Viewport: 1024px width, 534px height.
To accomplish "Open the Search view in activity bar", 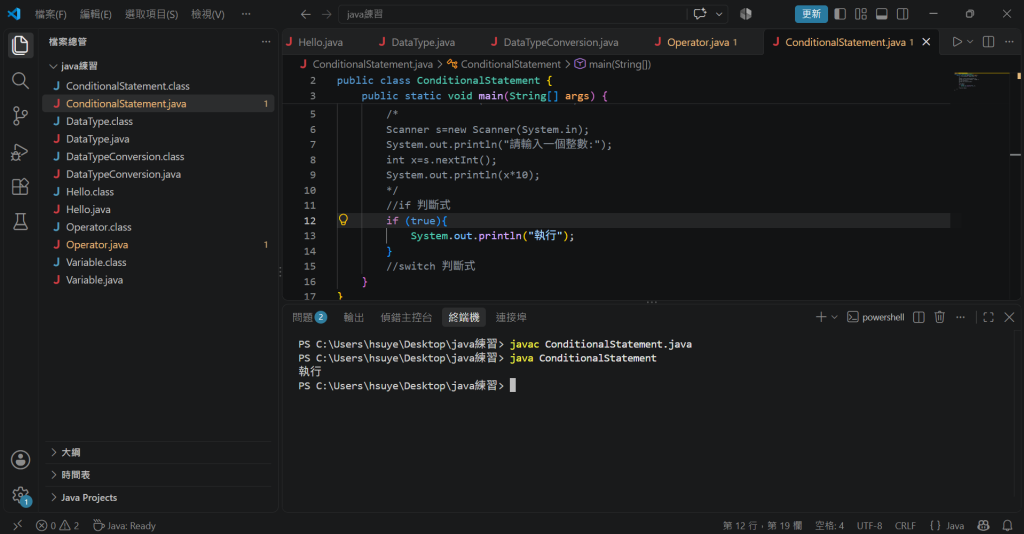I will click(x=20, y=80).
